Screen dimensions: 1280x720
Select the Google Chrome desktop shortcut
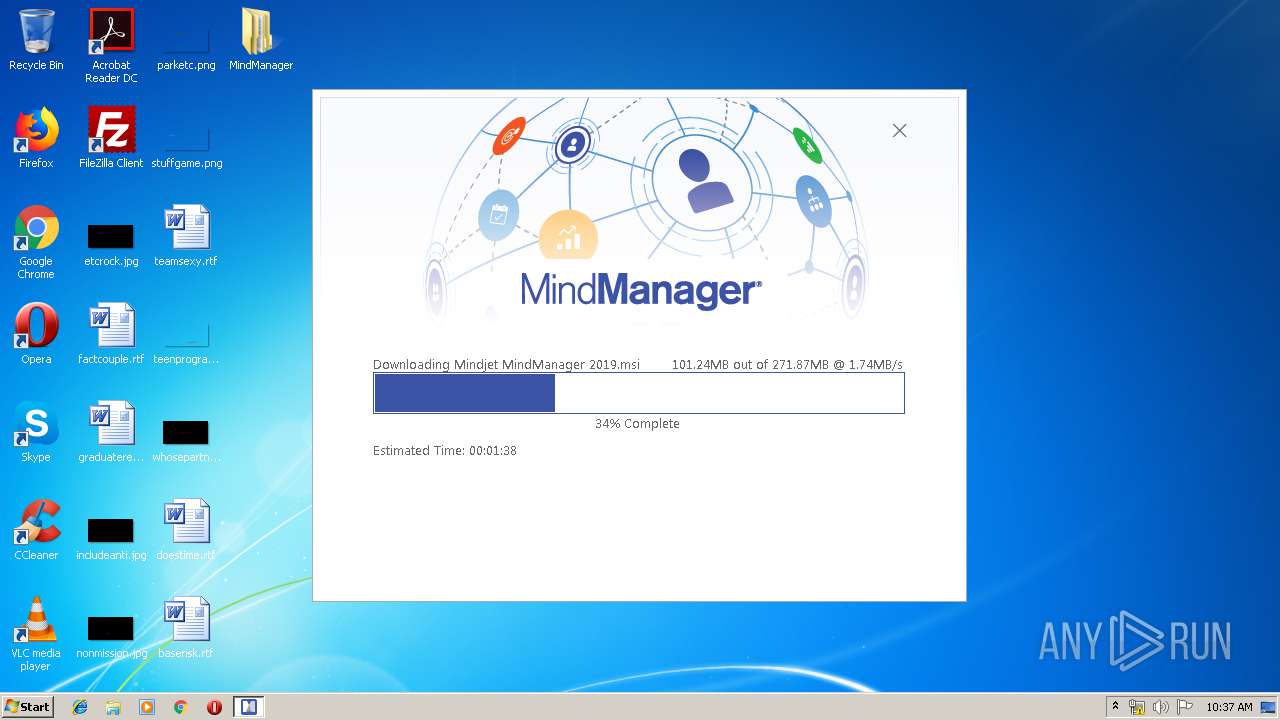[x=36, y=242]
